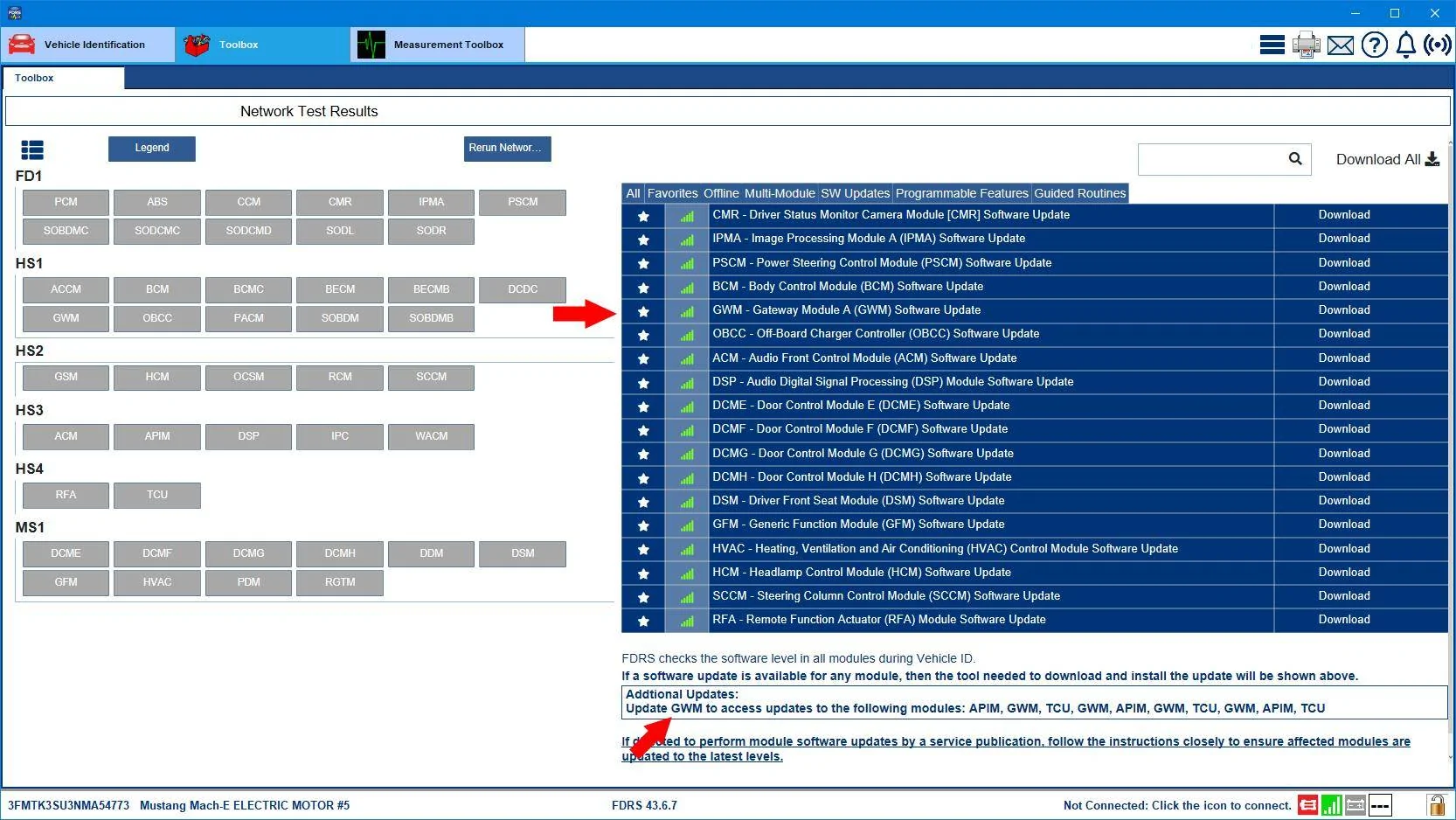Click the wireless broadcast signal icon

[x=1437, y=45]
